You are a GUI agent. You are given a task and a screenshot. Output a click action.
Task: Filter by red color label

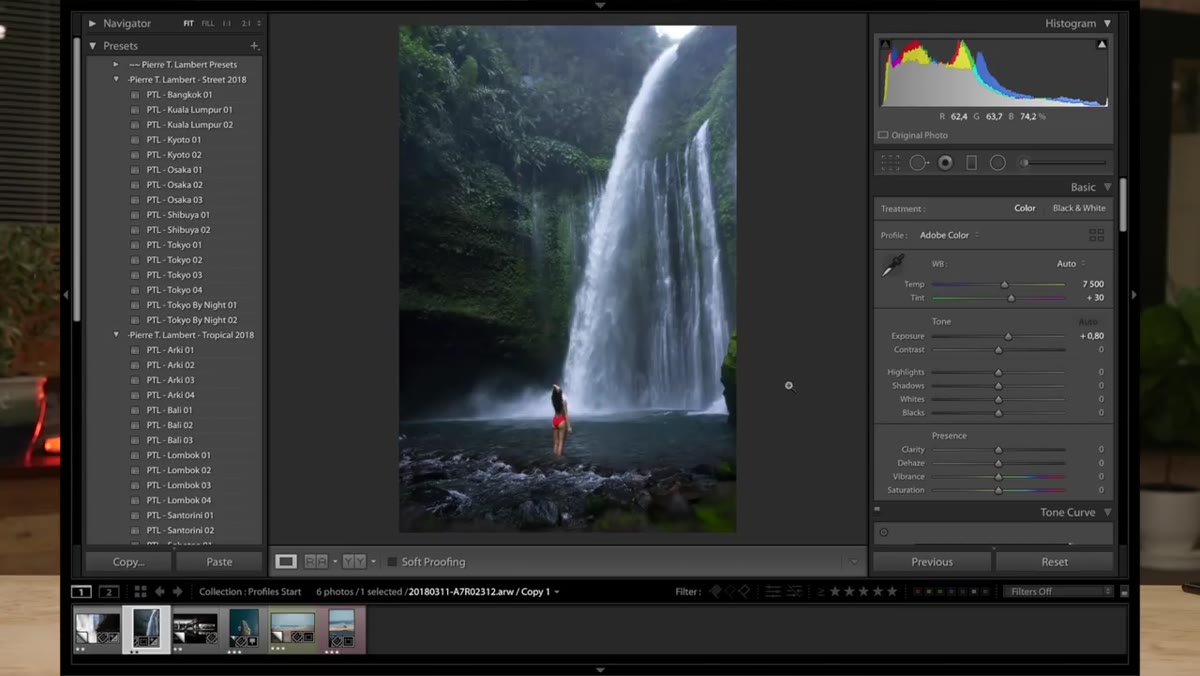tap(919, 592)
